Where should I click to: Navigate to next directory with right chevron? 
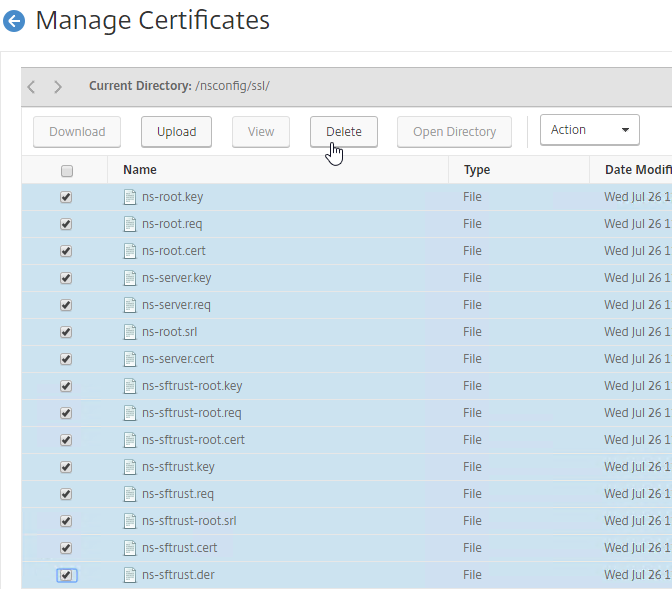[x=58, y=87]
